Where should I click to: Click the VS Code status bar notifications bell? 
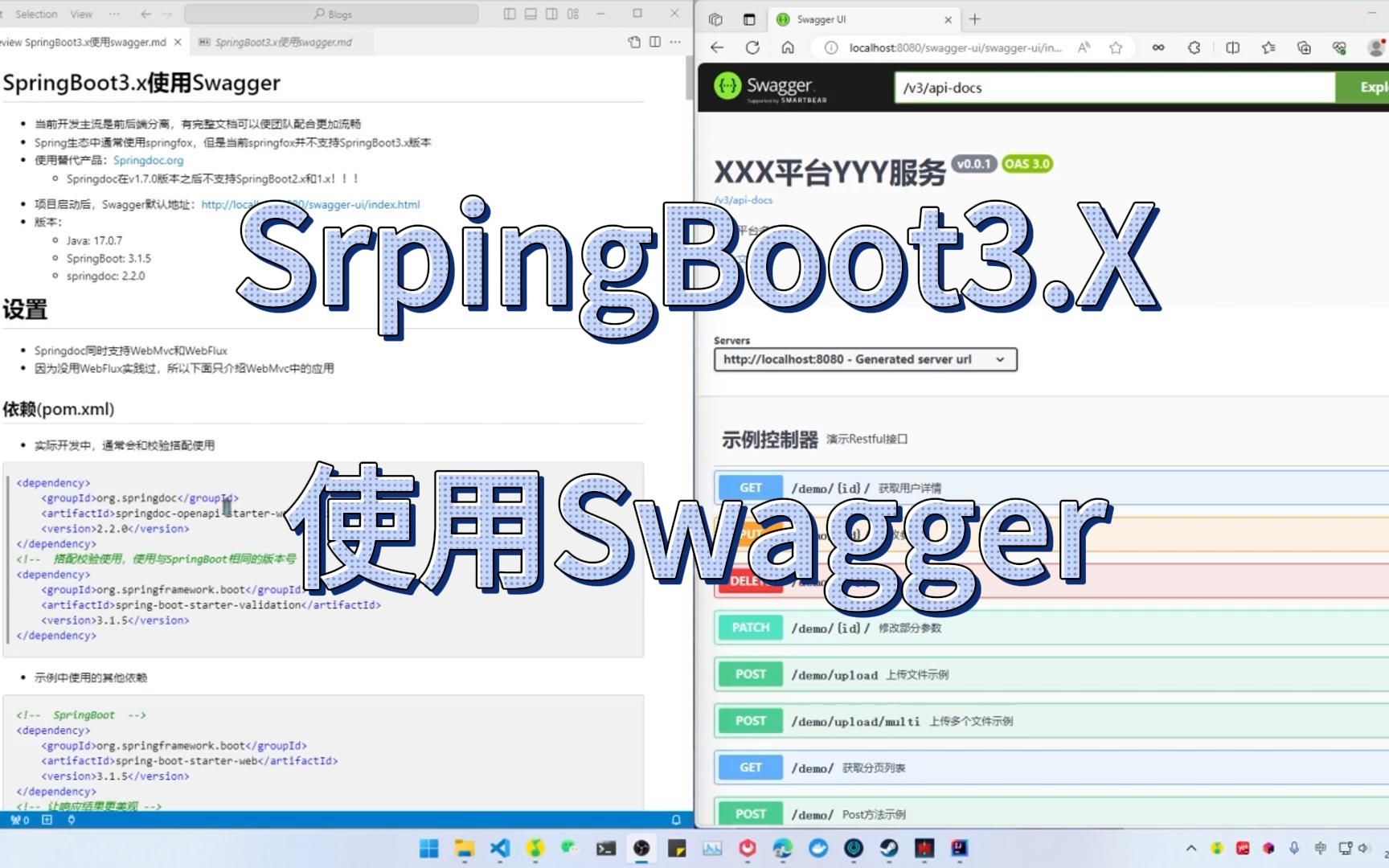coord(676,820)
